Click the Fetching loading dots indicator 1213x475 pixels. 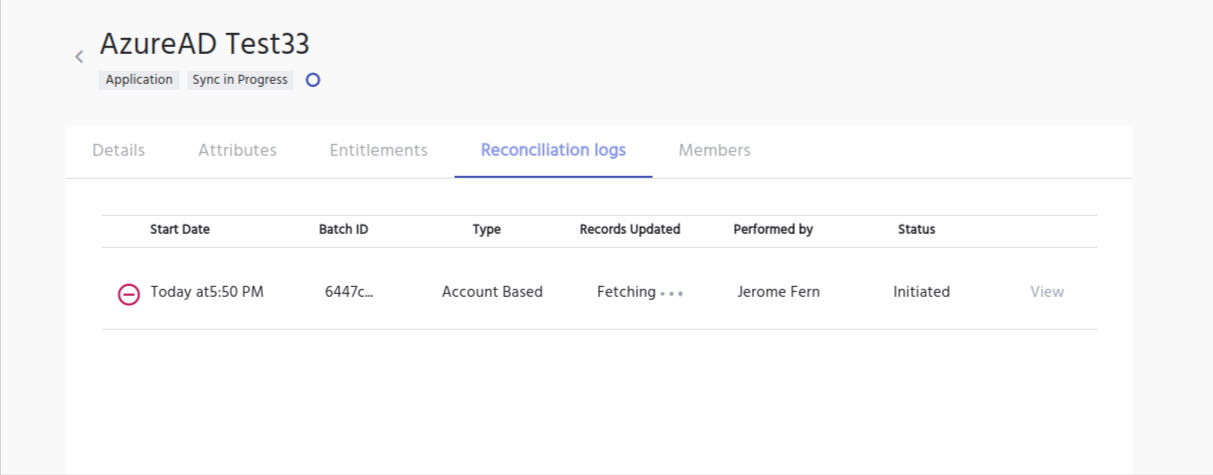coord(672,294)
